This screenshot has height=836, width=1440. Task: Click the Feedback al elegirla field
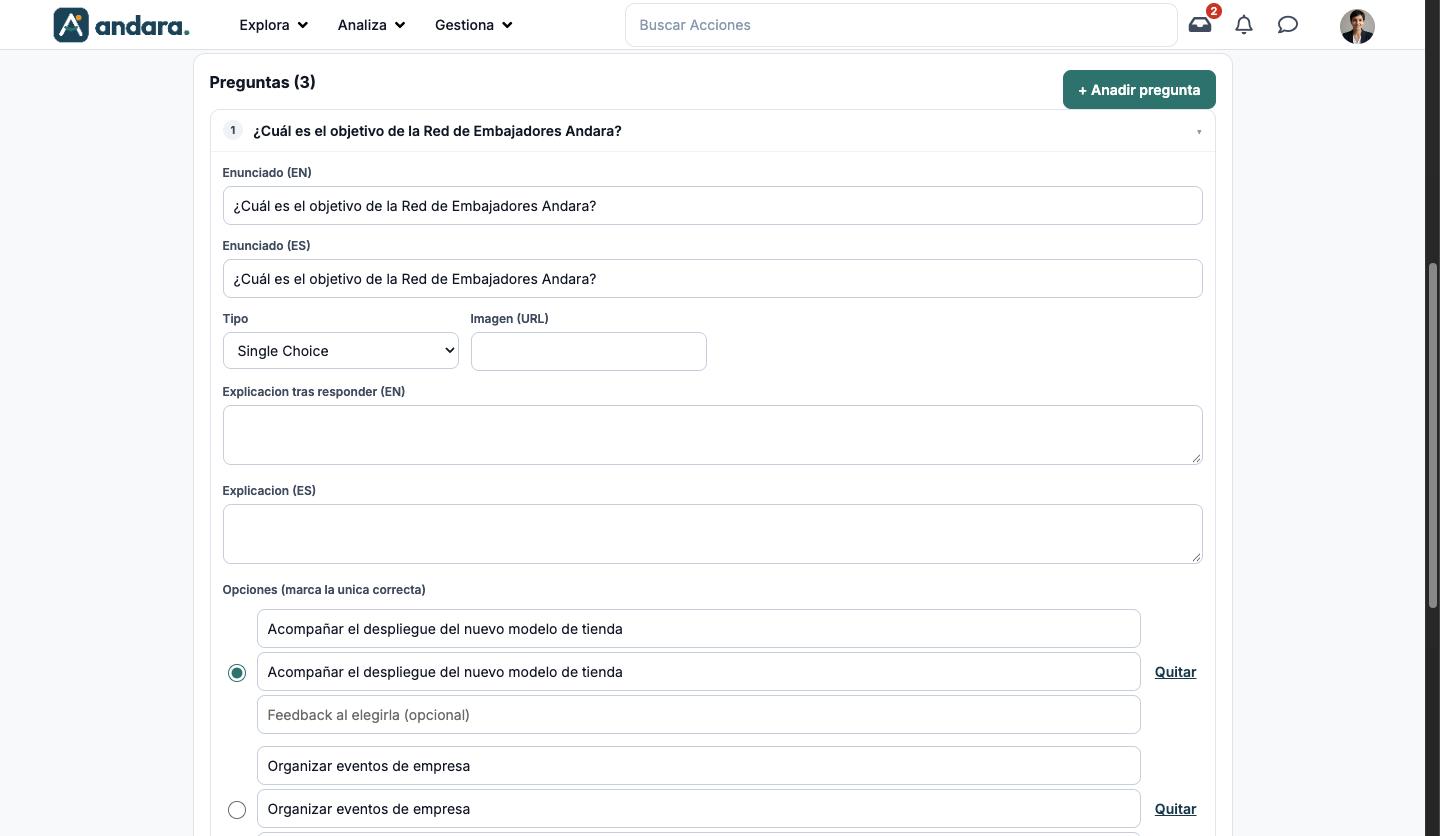point(699,715)
